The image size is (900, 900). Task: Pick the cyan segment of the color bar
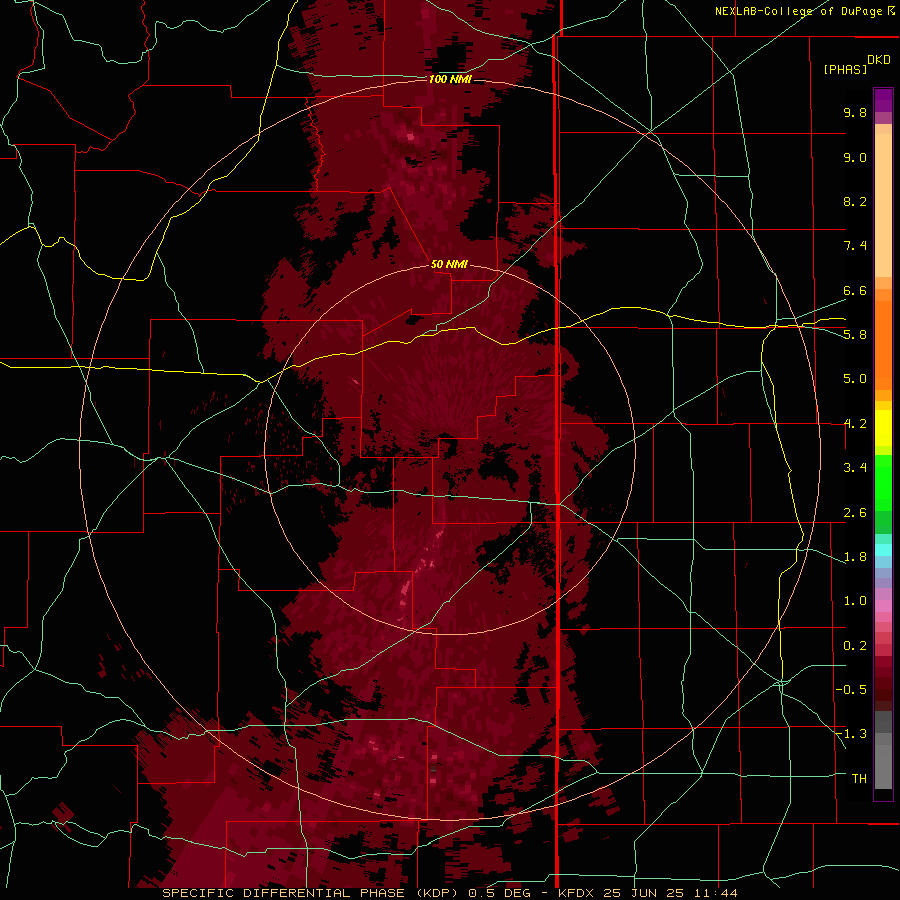click(x=883, y=549)
